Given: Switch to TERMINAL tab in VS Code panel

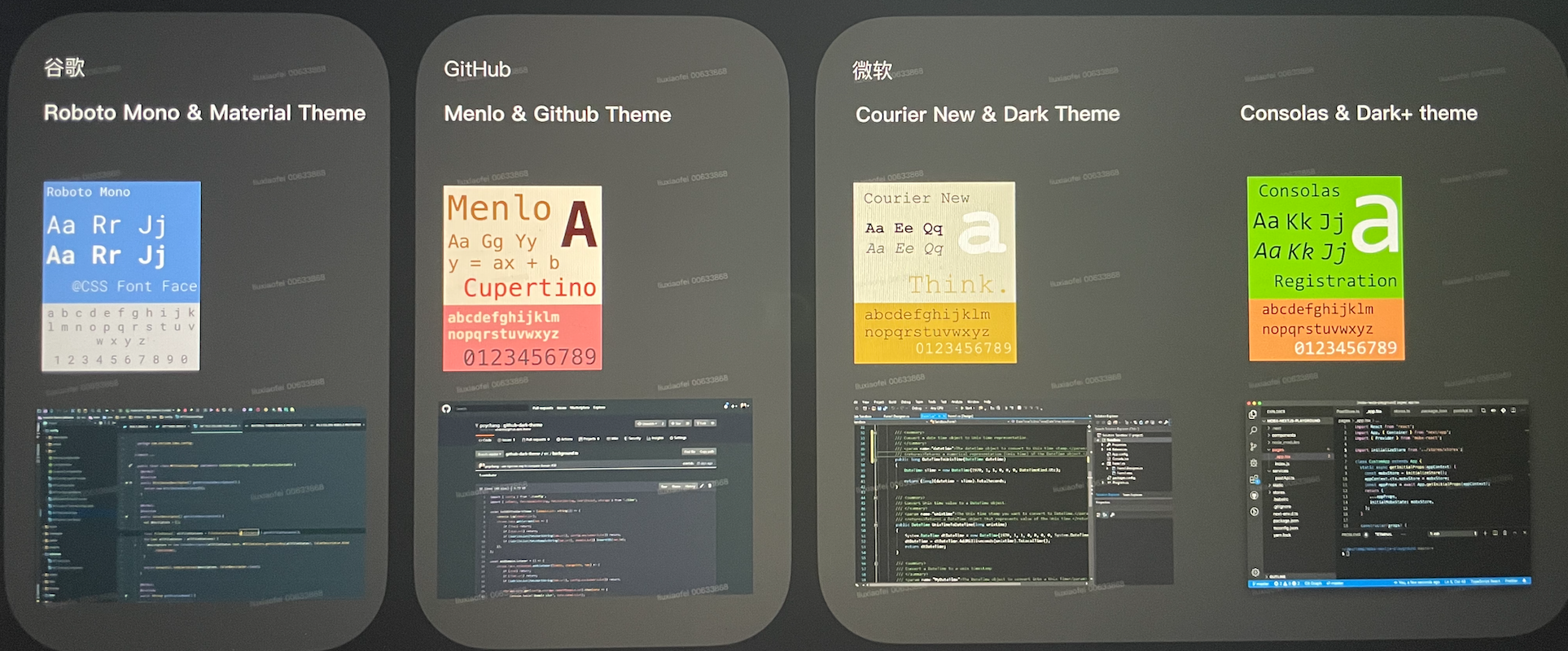Looking at the screenshot, I should 1383,534.
